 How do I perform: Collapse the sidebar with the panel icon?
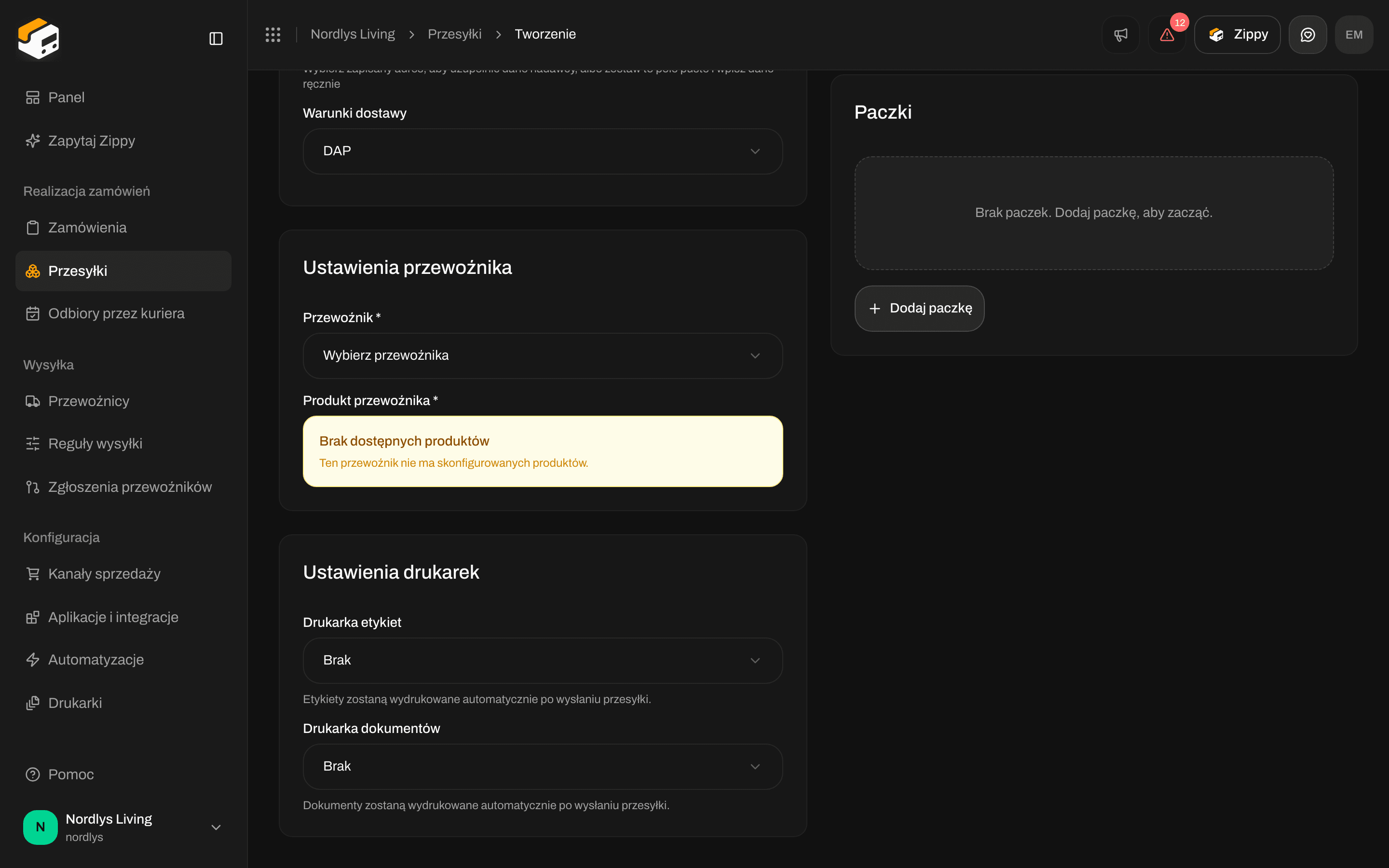(216, 39)
